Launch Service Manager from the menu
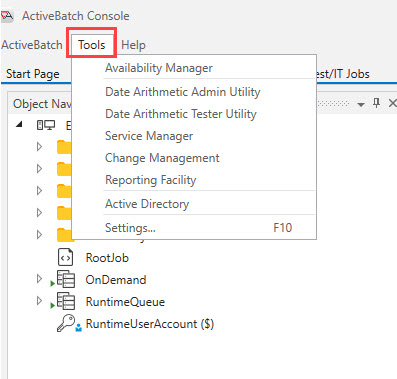The image size is (397, 379). click(149, 136)
